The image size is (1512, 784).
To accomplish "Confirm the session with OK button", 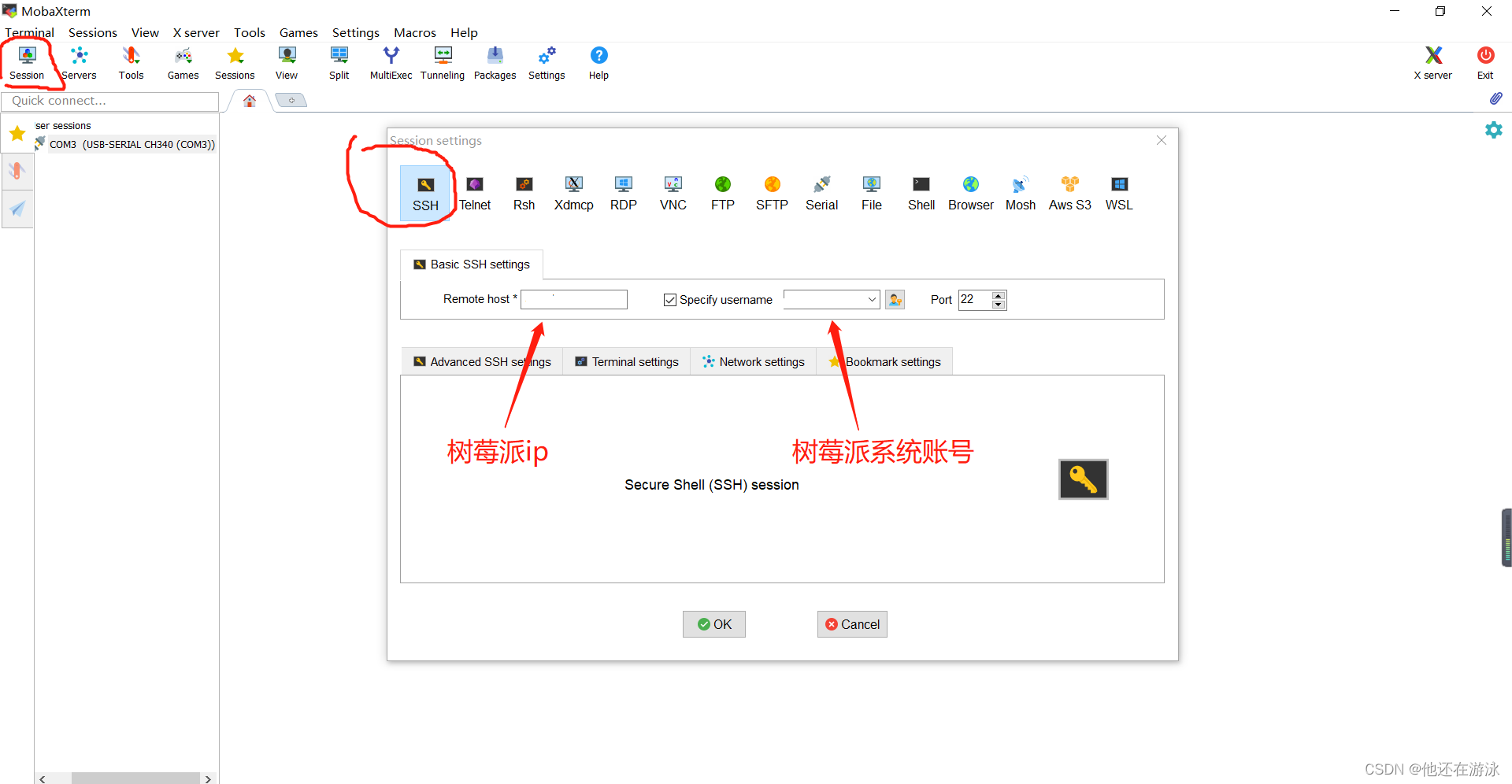I will click(713, 624).
